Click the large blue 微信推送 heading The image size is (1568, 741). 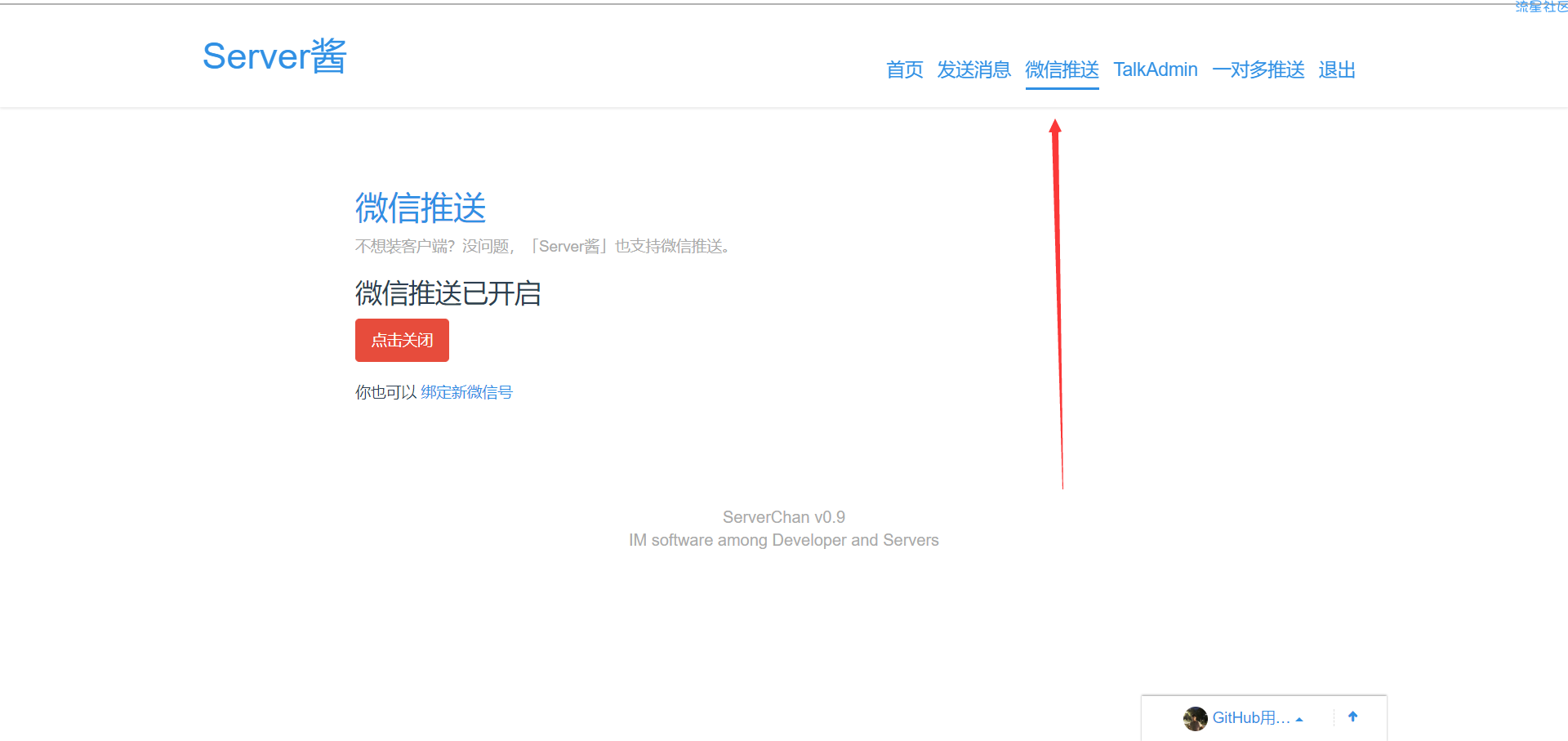click(x=421, y=208)
